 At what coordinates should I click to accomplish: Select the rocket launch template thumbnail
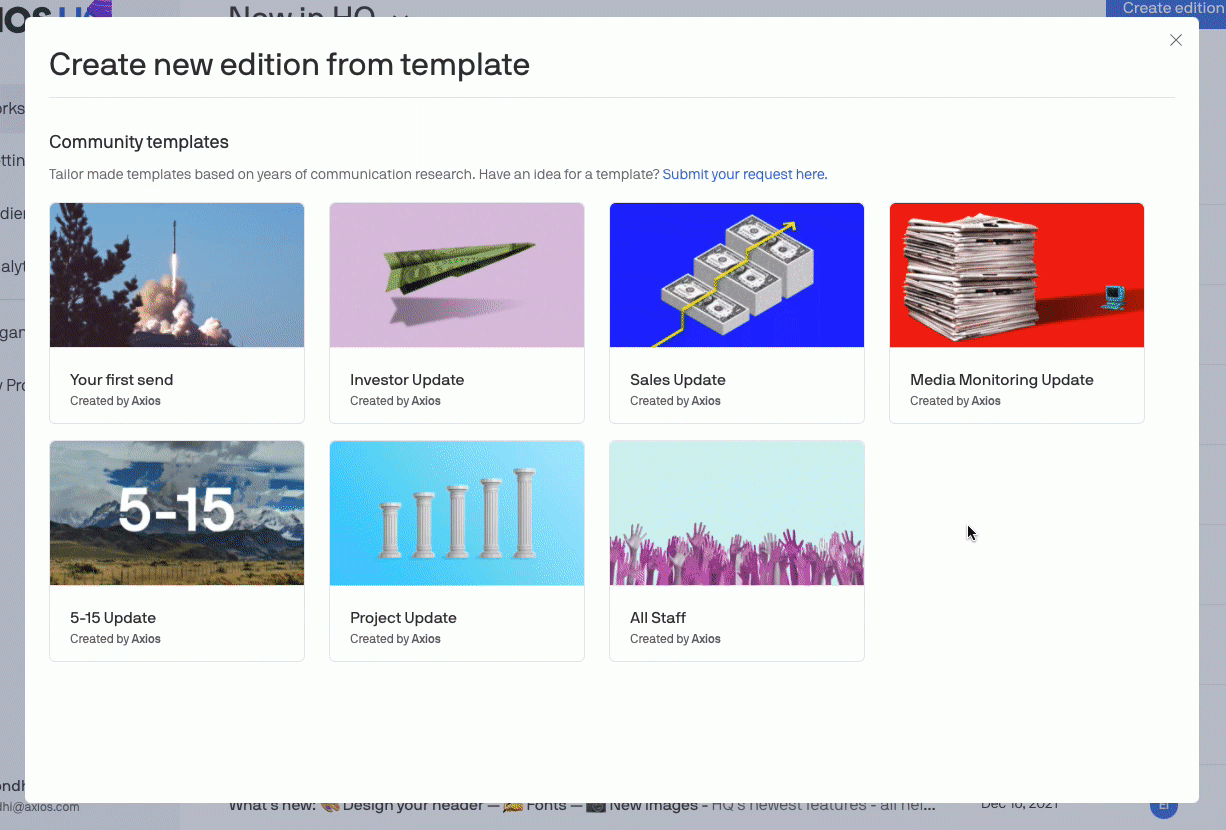[177, 275]
